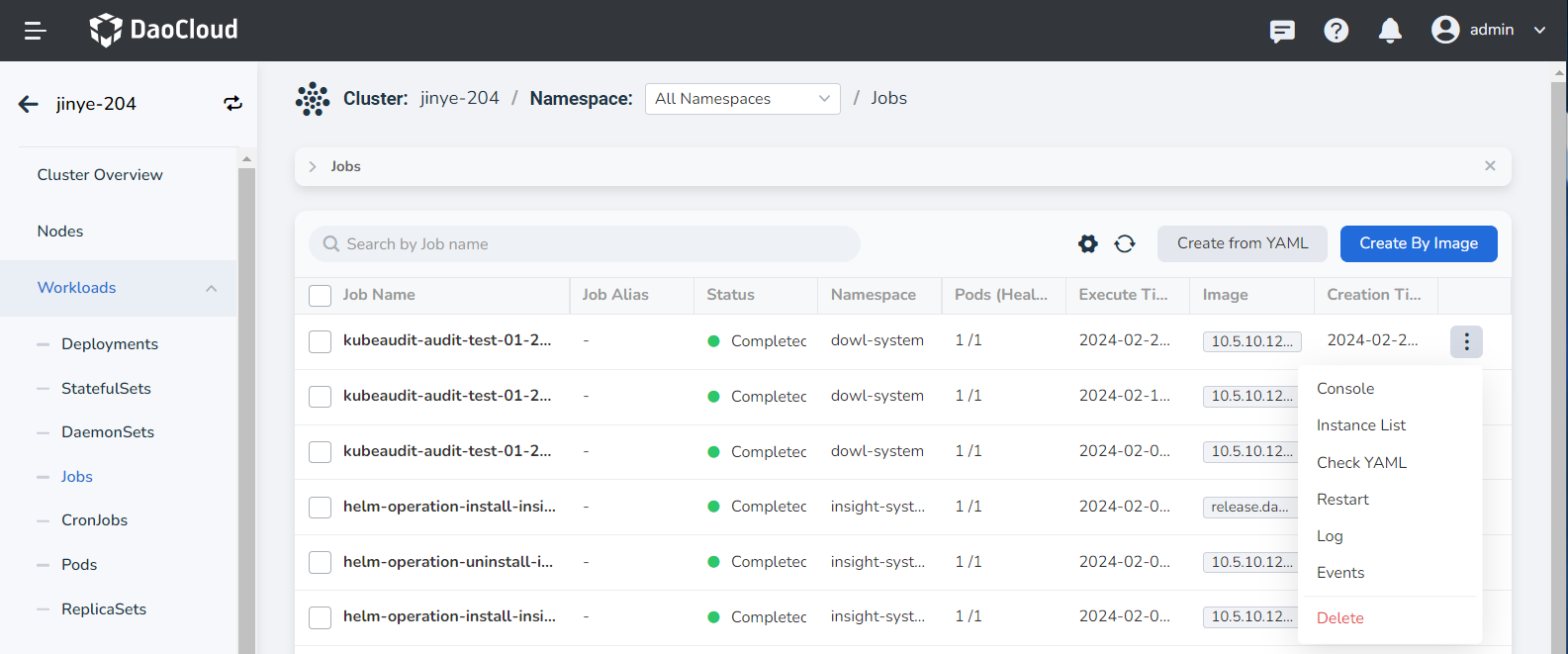Select Delete in the job menu
This screenshot has width=1568, height=654.
click(x=1339, y=618)
